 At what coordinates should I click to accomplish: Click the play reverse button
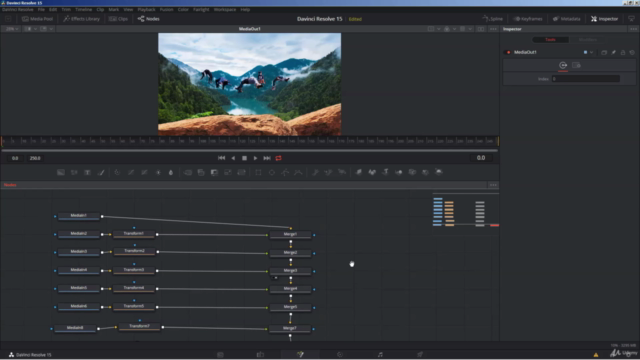(233, 158)
